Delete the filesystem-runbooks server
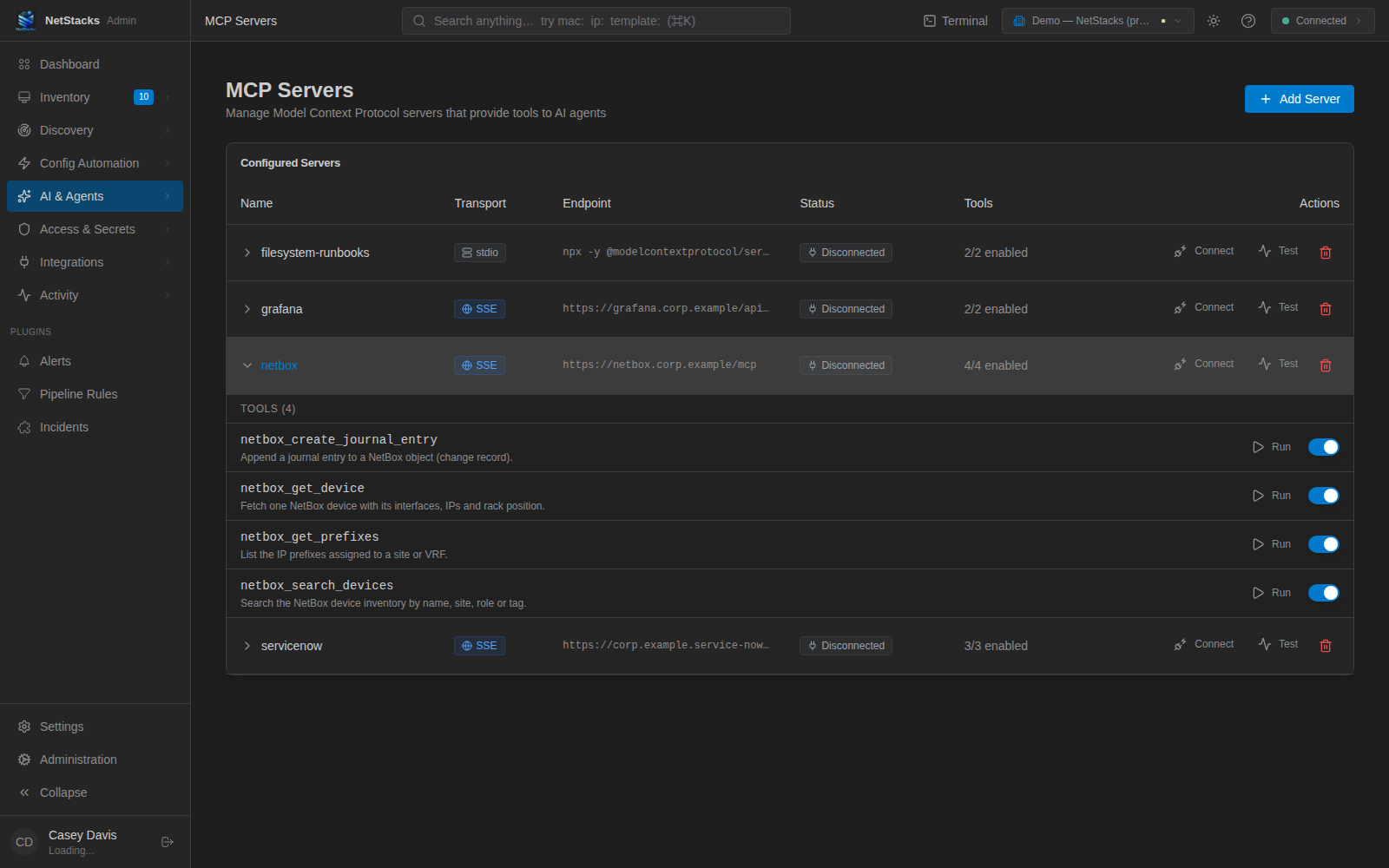This screenshot has height=868, width=1389. [1326, 253]
